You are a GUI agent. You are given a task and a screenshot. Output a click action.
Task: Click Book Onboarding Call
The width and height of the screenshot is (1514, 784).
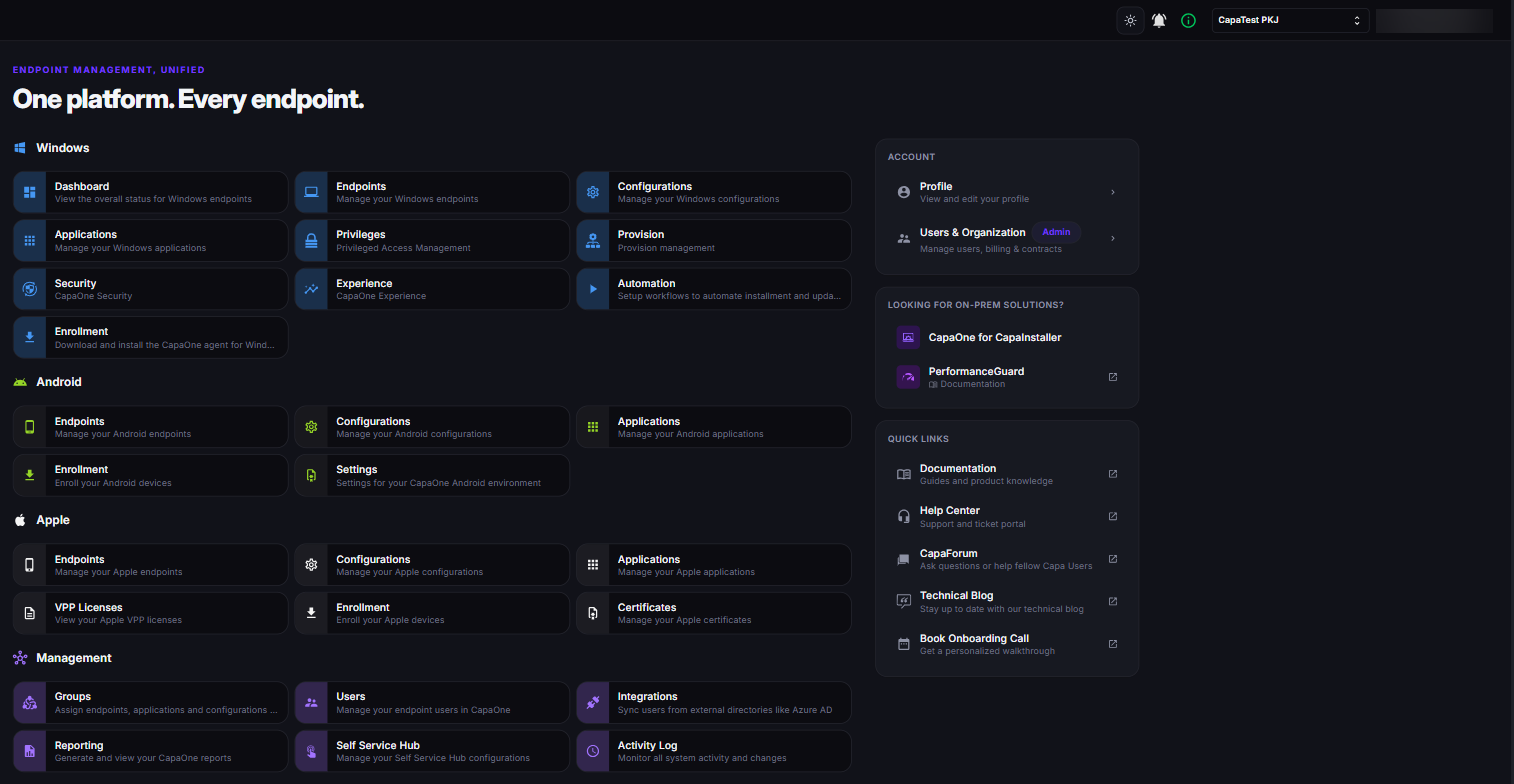pos(1007,644)
